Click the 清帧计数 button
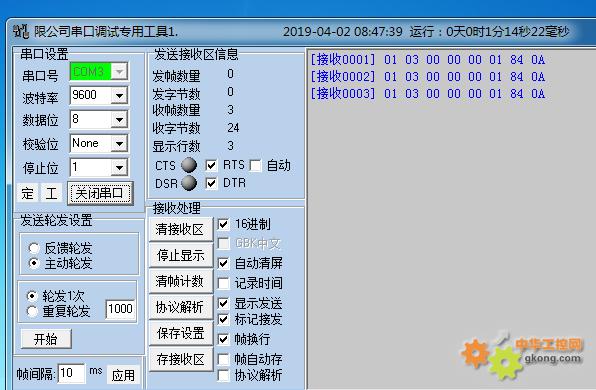 (181, 281)
